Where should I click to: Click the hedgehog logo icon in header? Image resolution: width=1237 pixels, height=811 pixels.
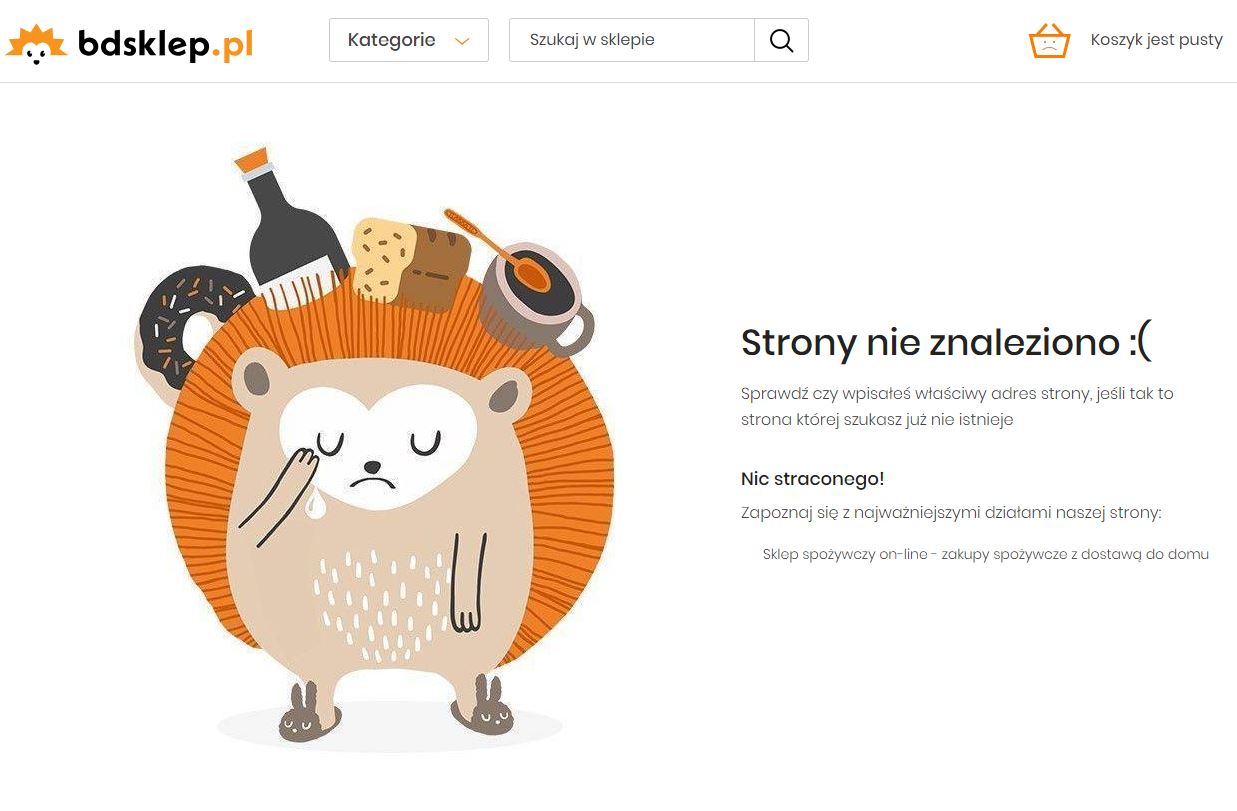[x=37, y=44]
